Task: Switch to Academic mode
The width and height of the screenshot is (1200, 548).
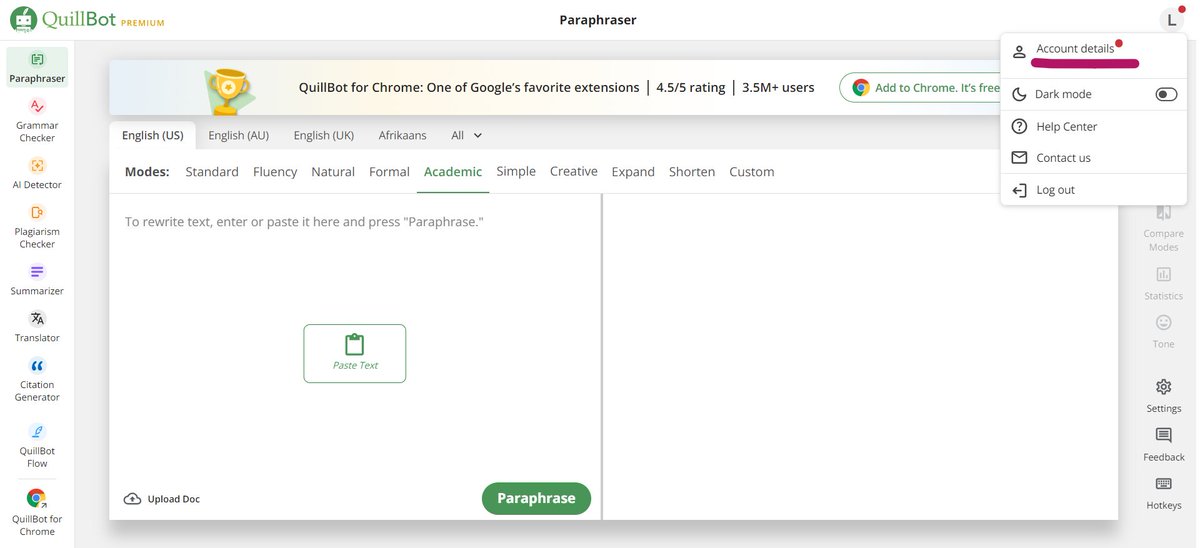Action: click(x=453, y=172)
